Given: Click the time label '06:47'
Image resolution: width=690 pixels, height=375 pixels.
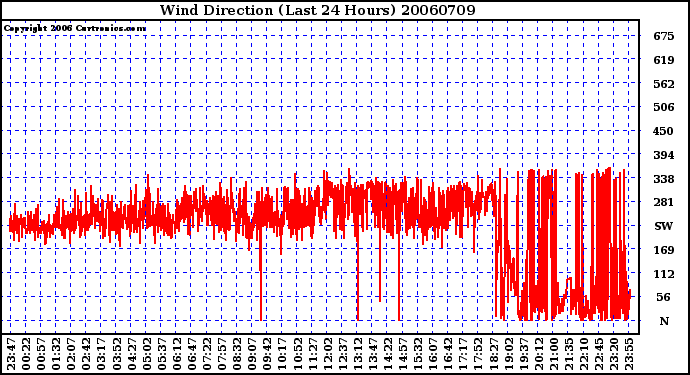Looking at the screenshot, I should point(192,354).
